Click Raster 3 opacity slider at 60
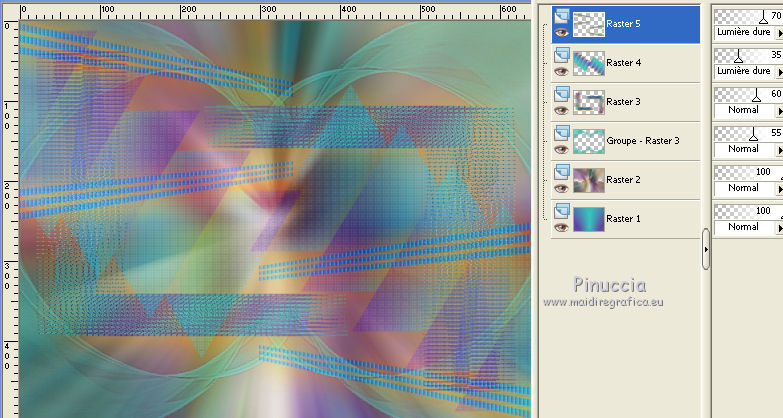Screen dimensions: 783x418 pos(749,94)
